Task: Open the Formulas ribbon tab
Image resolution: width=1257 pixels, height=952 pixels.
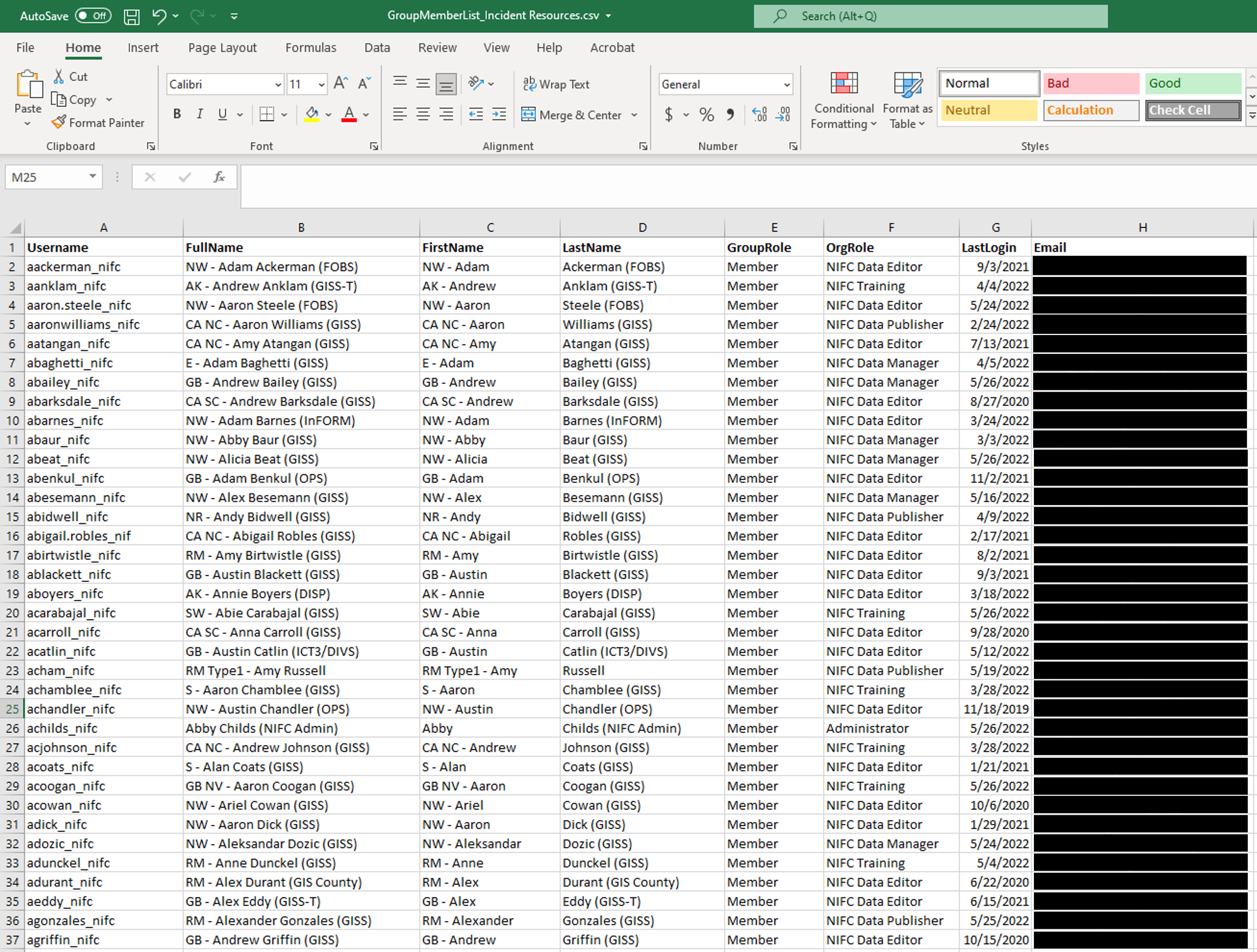Action: (310, 48)
